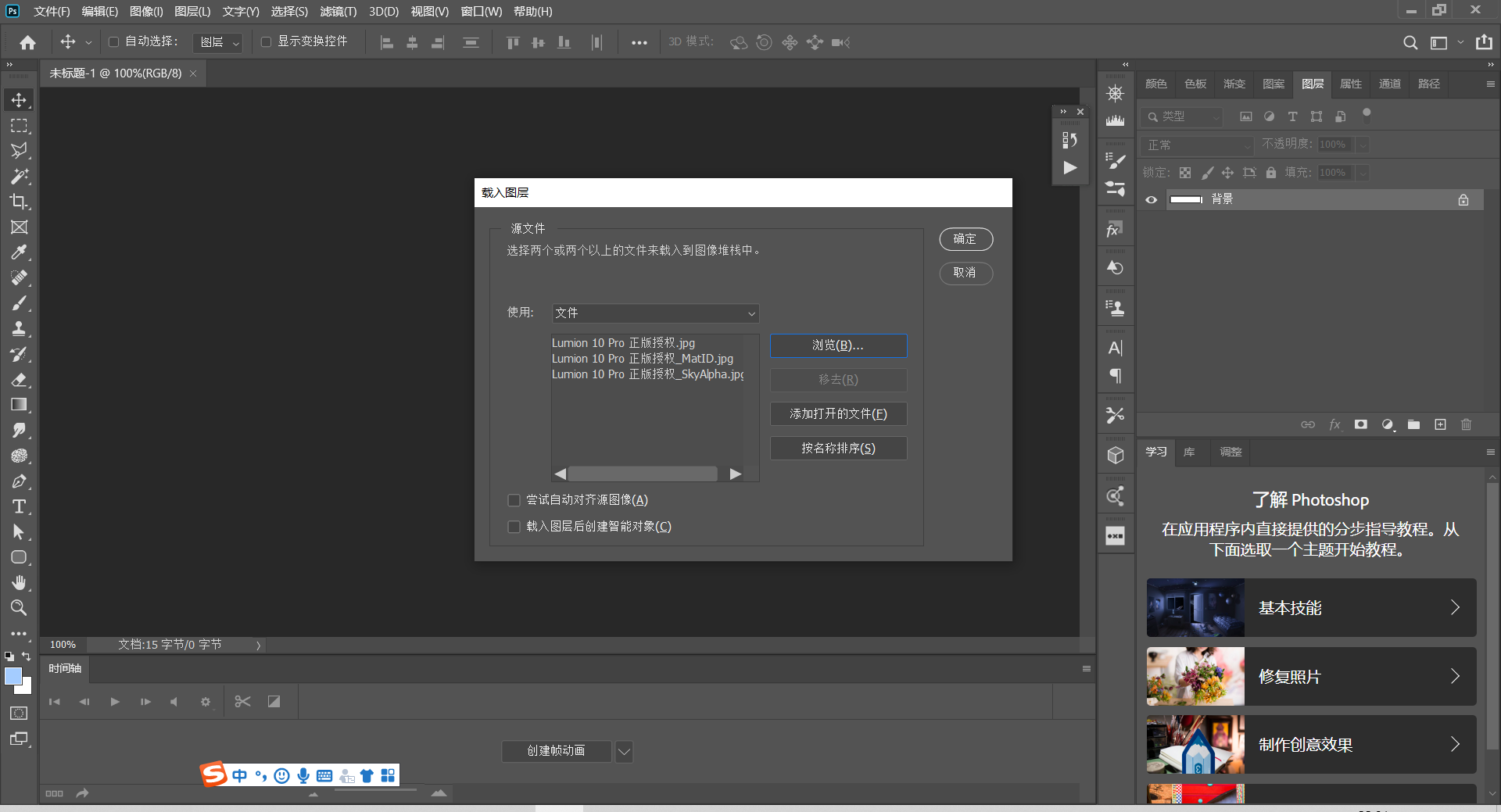Open the 滤镜(T) menu

pos(338,12)
